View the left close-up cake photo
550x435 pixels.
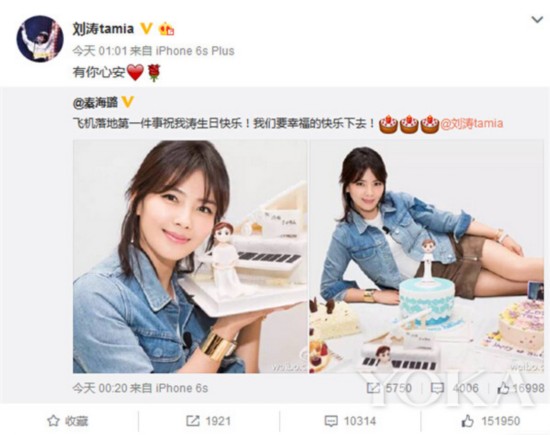[190, 256]
